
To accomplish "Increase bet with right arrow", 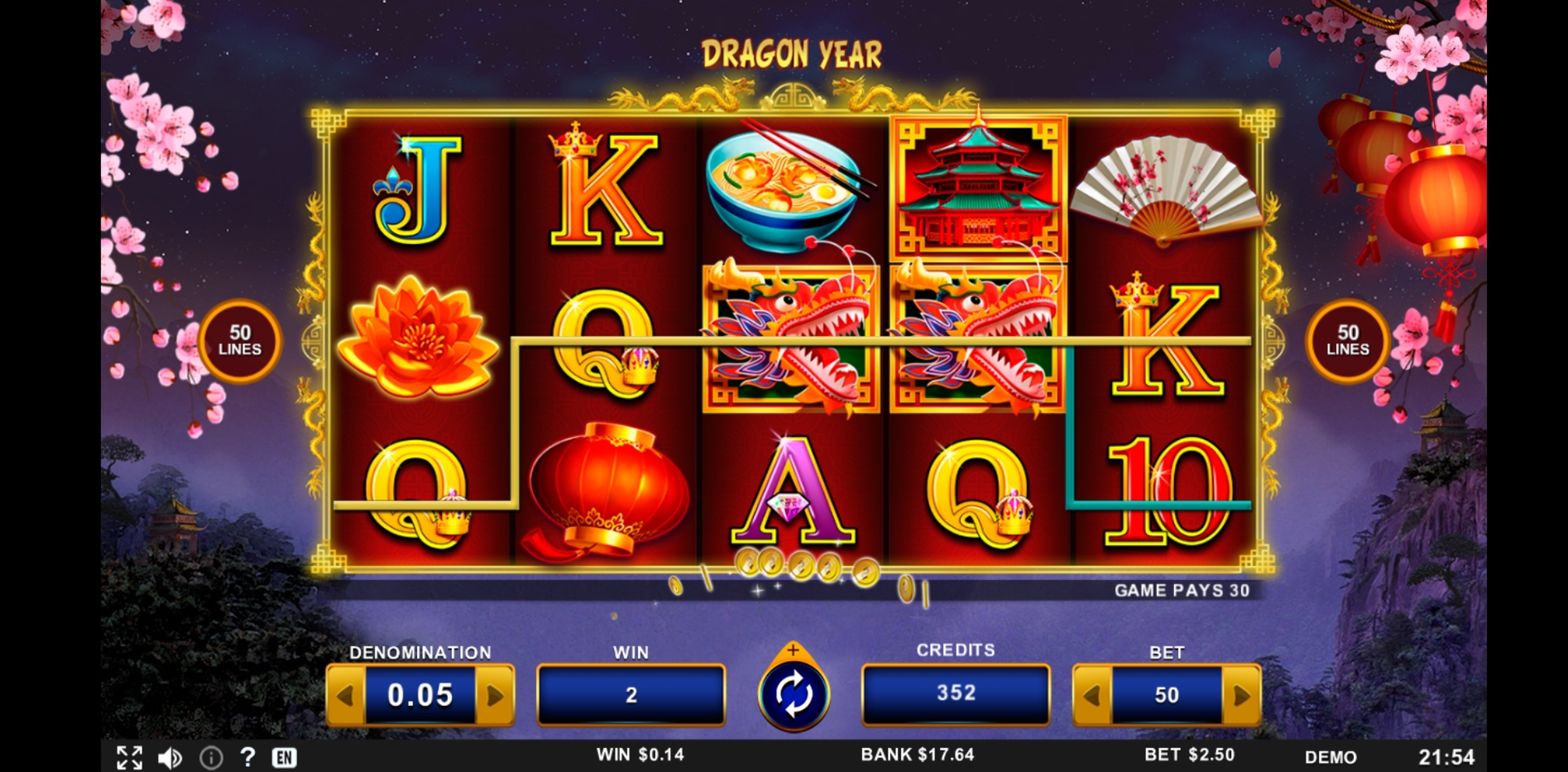I will tap(1241, 695).
